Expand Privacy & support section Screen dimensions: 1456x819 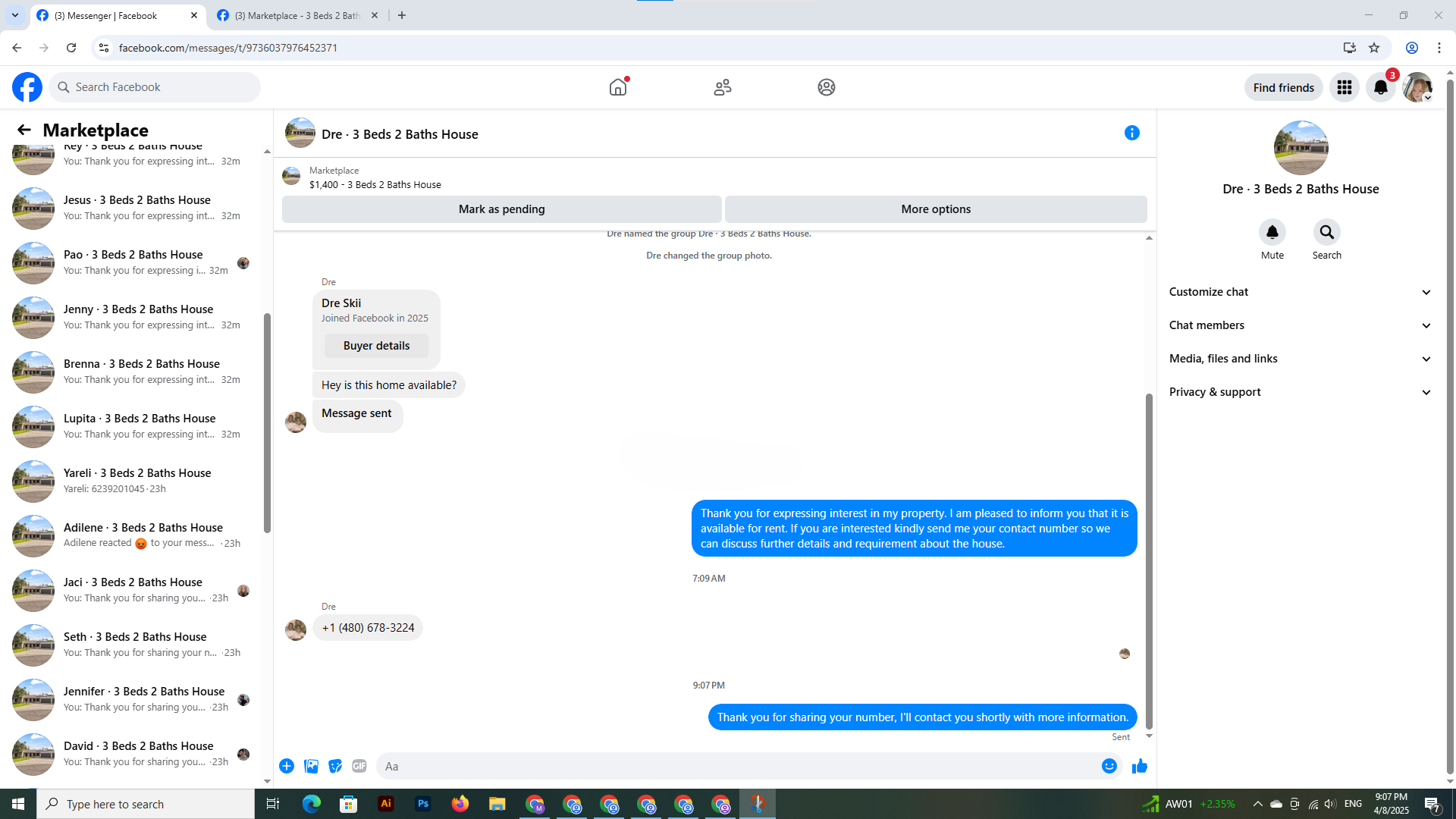(x=1300, y=392)
